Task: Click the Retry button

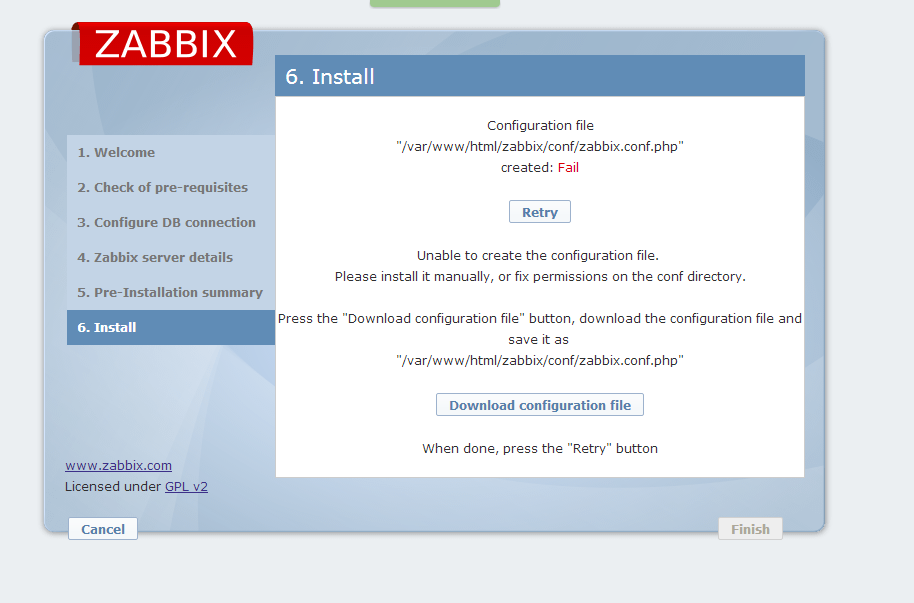Action: coord(540,212)
